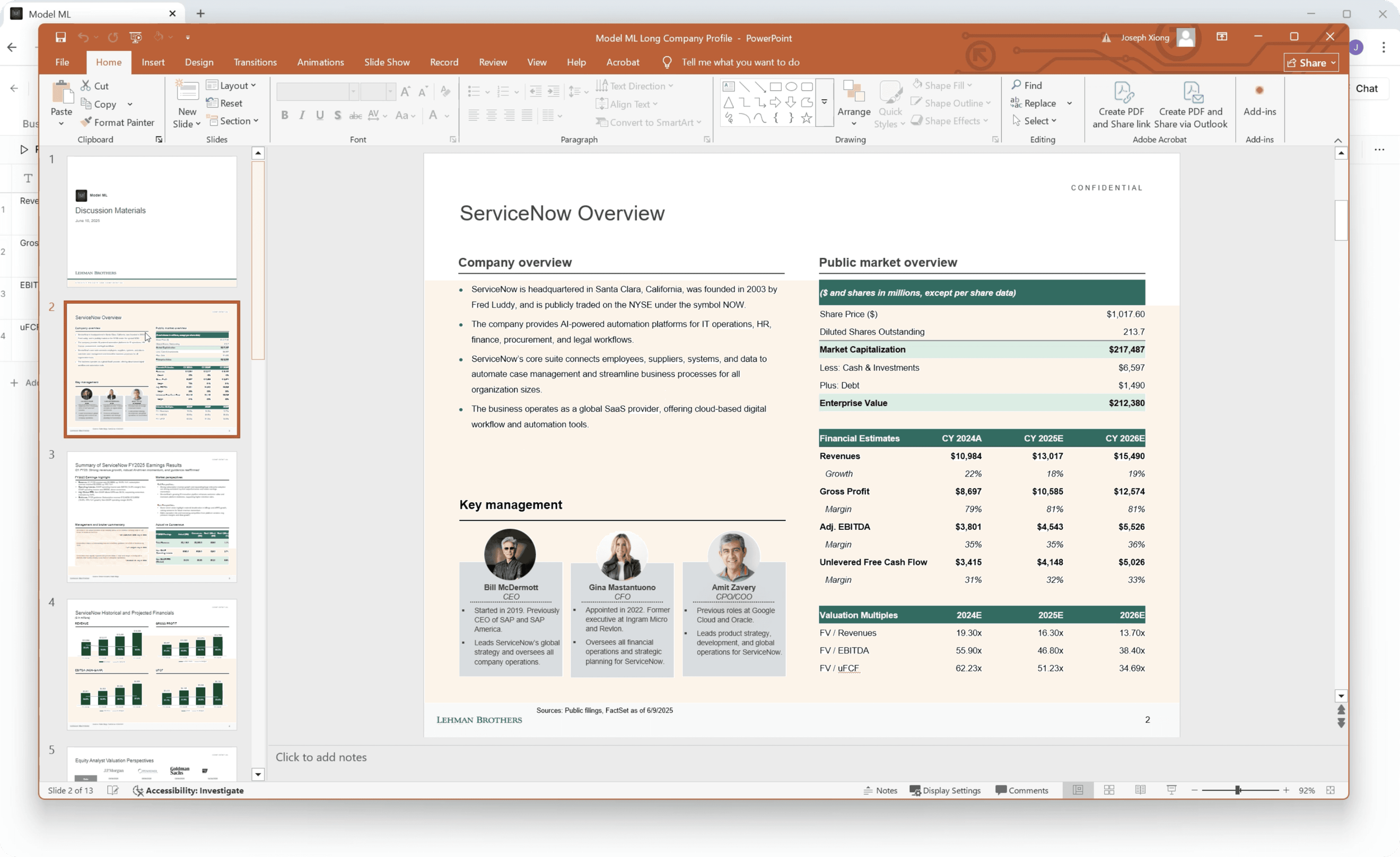
Task: Open Customize Quick Access Toolbar dropdown
Action: [188, 38]
